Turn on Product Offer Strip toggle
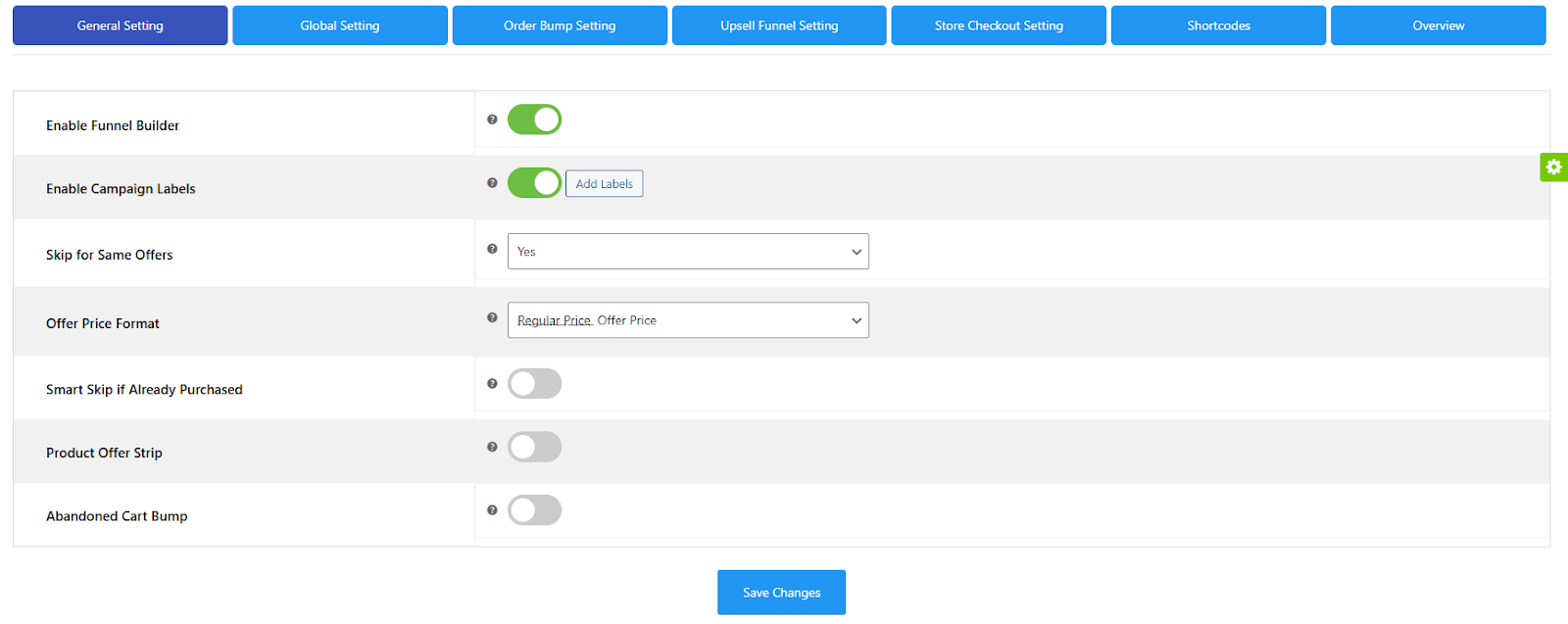 pyautogui.click(x=534, y=448)
